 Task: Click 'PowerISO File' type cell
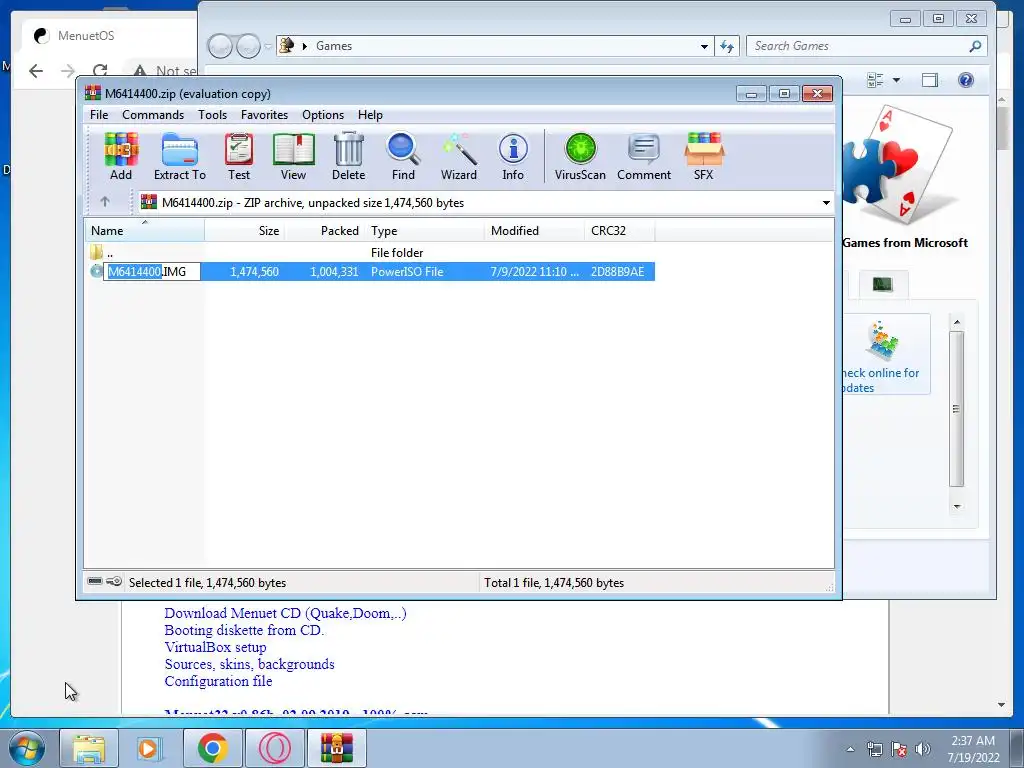coord(407,272)
